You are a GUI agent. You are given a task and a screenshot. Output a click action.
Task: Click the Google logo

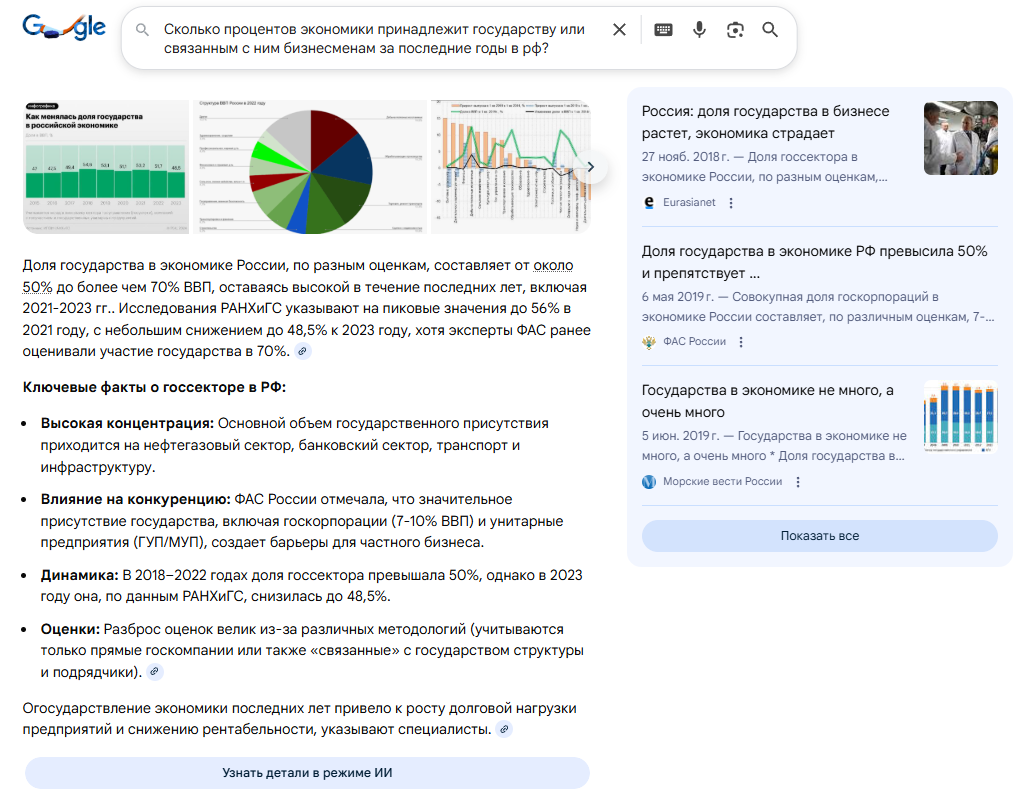[x=63, y=28]
